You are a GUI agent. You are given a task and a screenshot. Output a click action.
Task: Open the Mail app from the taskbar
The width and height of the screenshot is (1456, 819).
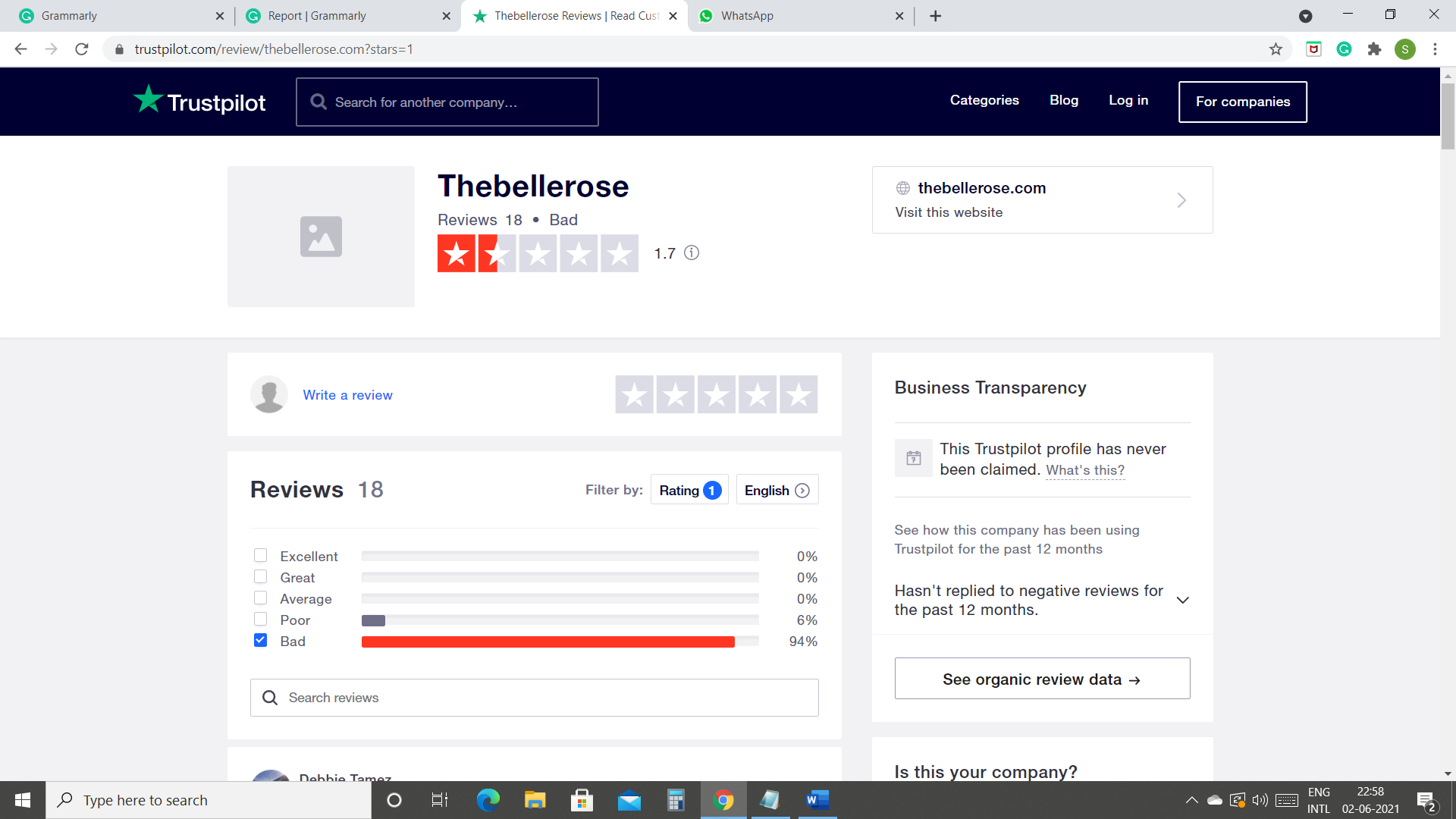629,800
